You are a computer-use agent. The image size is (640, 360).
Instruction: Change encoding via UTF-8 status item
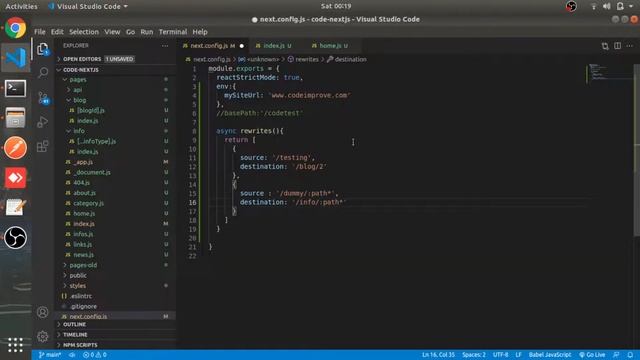(500, 355)
